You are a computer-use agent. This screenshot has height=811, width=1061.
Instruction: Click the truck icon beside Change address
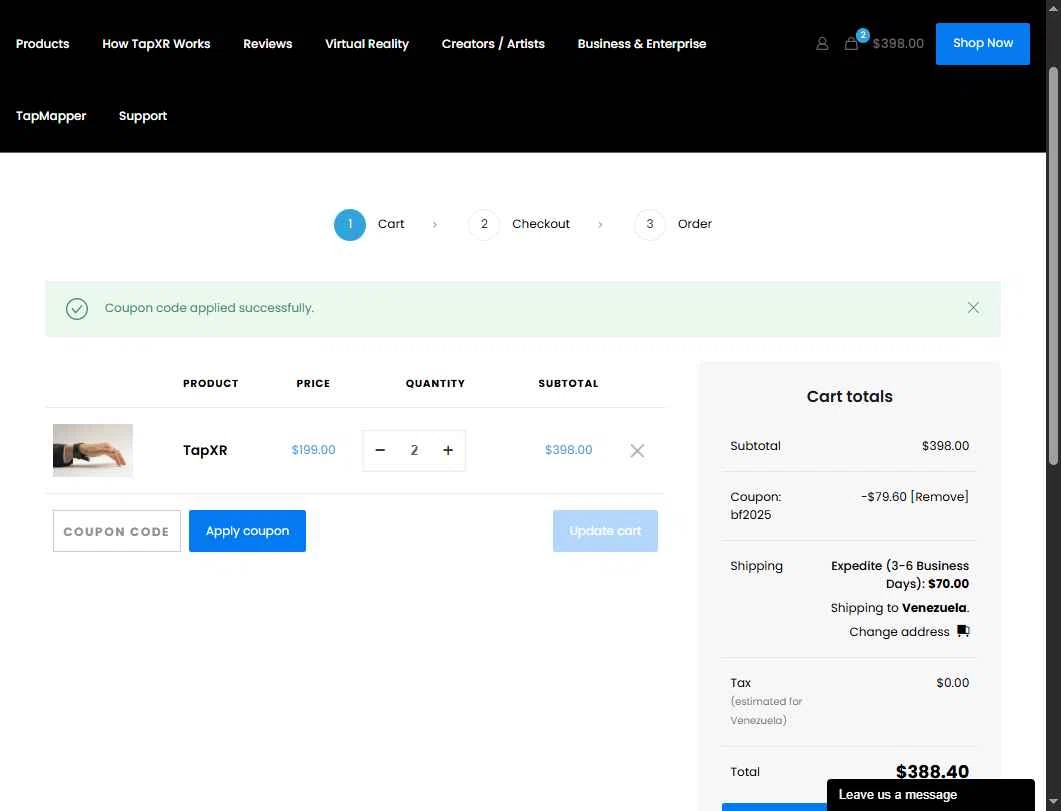pos(964,631)
